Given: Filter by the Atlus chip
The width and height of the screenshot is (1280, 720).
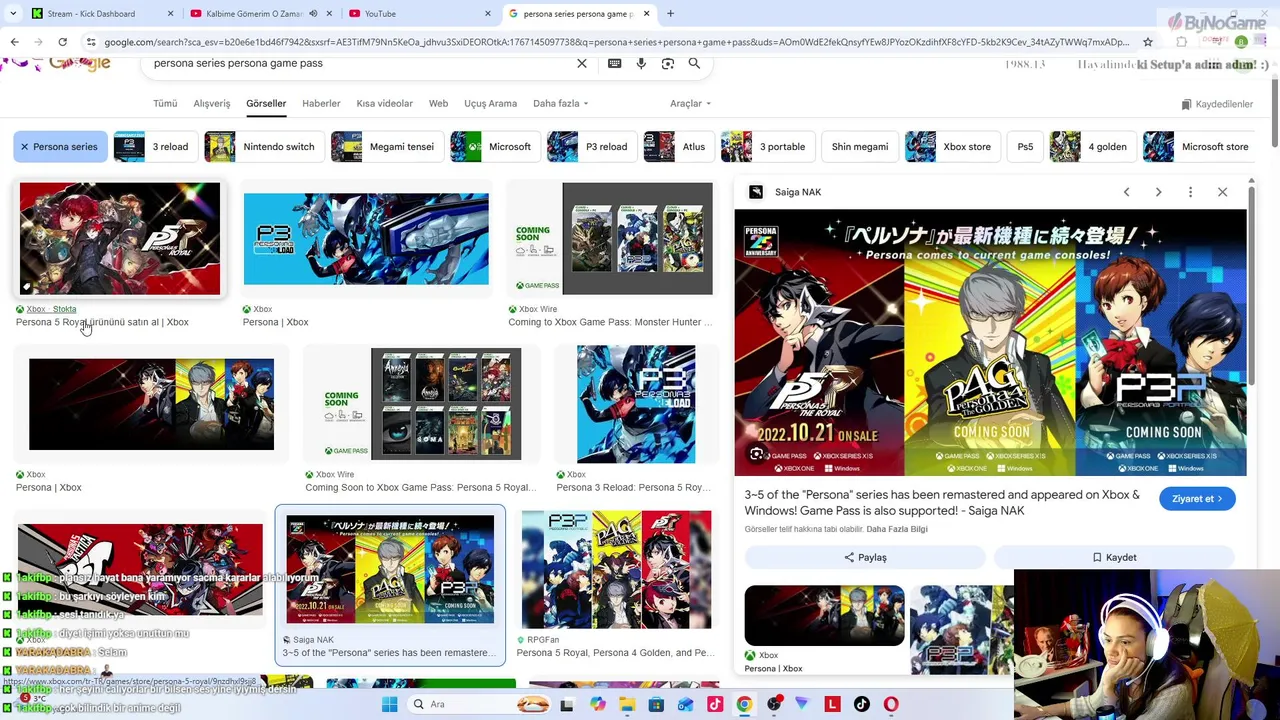Looking at the screenshot, I should pyautogui.click(x=679, y=147).
